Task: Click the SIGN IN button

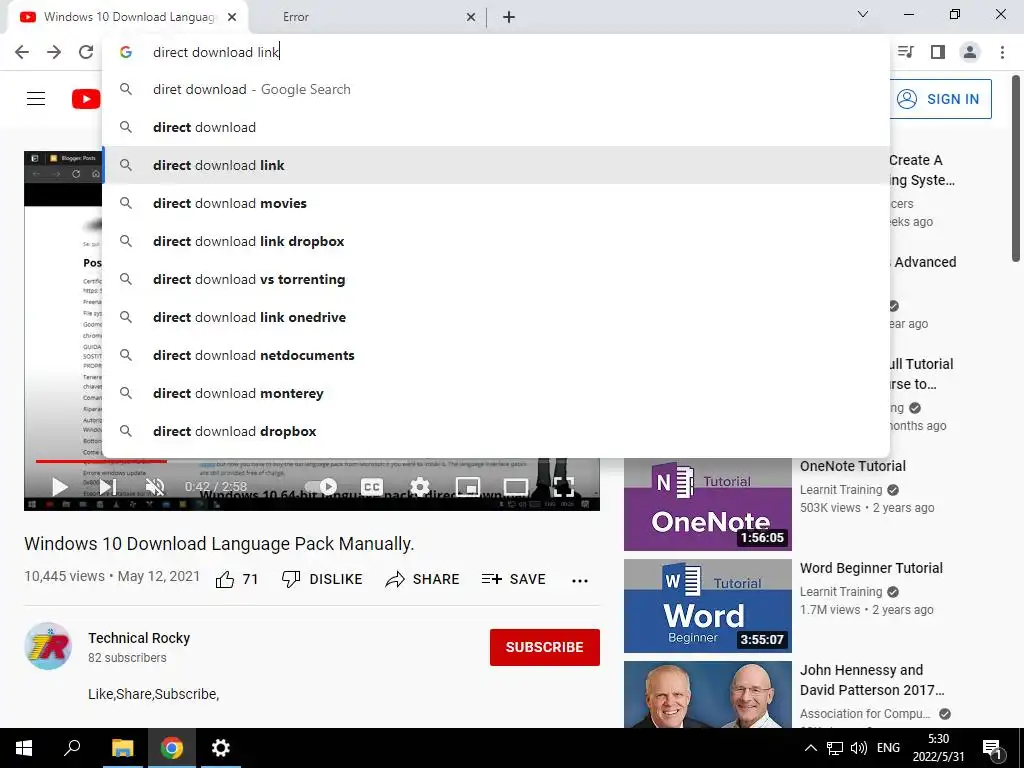Action: point(940,99)
